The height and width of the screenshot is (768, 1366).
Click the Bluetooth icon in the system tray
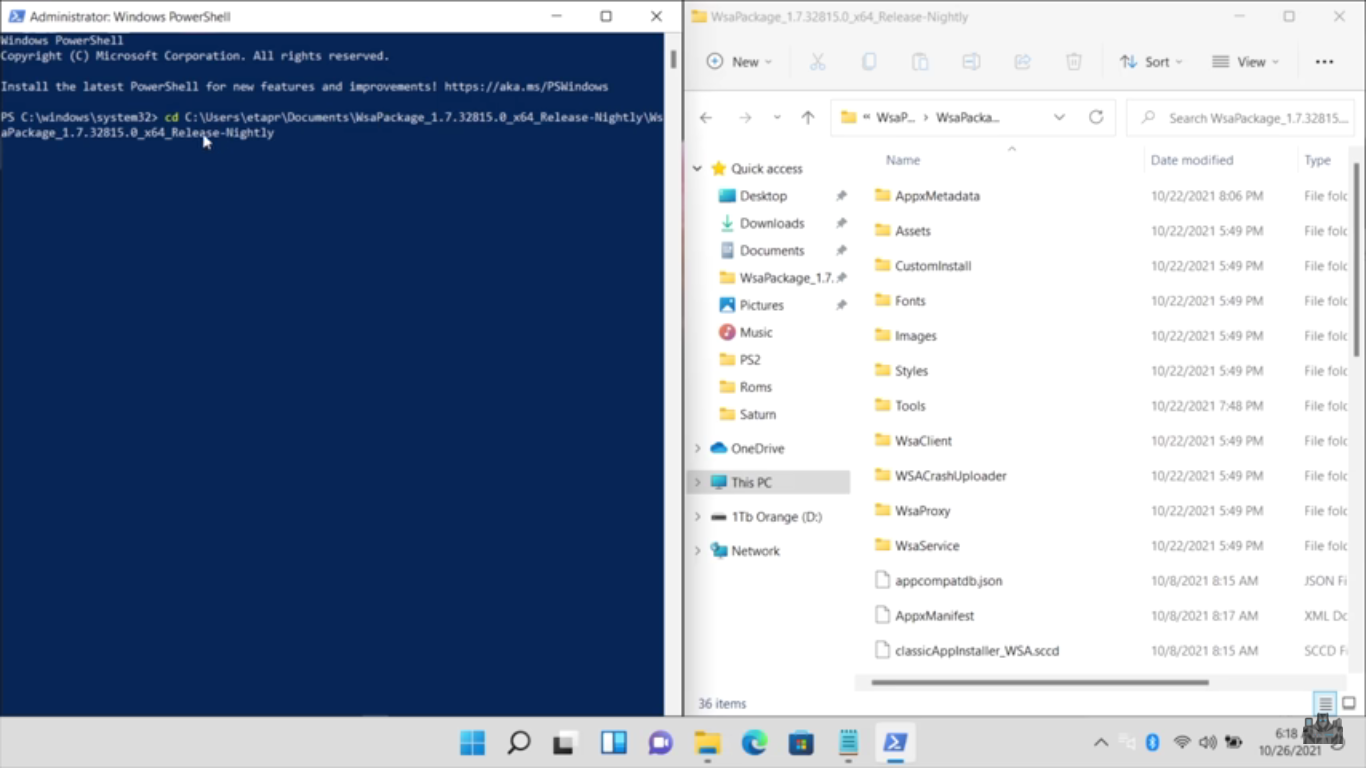coord(1152,742)
